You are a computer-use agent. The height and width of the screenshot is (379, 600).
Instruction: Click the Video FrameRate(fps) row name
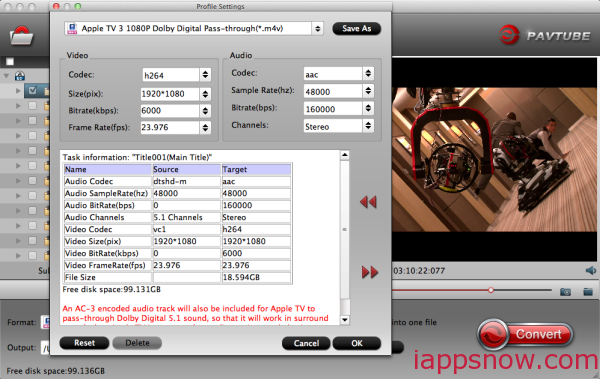[x=108, y=265]
